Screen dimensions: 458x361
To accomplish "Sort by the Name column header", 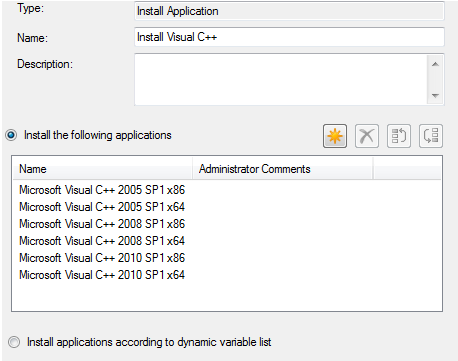I will pos(102,169).
